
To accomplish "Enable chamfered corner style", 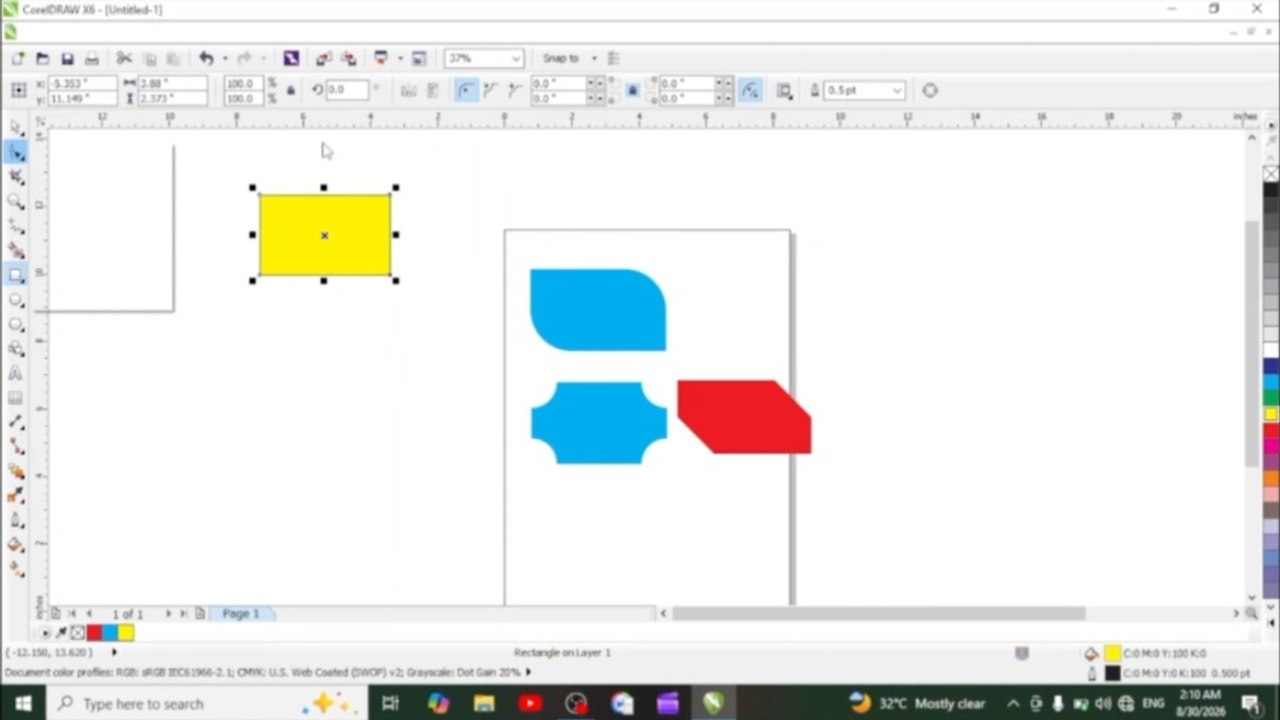I will click(515, 90).
